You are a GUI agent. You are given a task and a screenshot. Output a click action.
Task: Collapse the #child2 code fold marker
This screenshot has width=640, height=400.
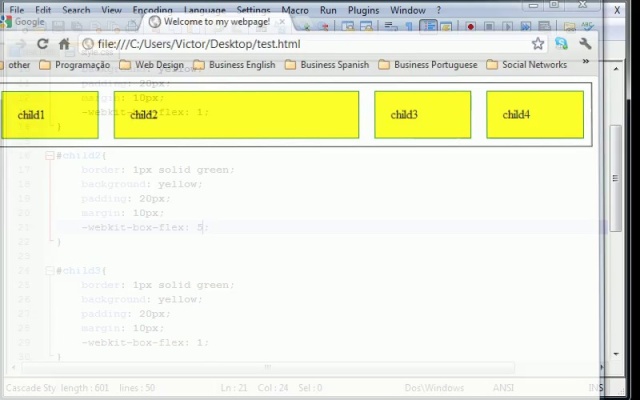50,156
